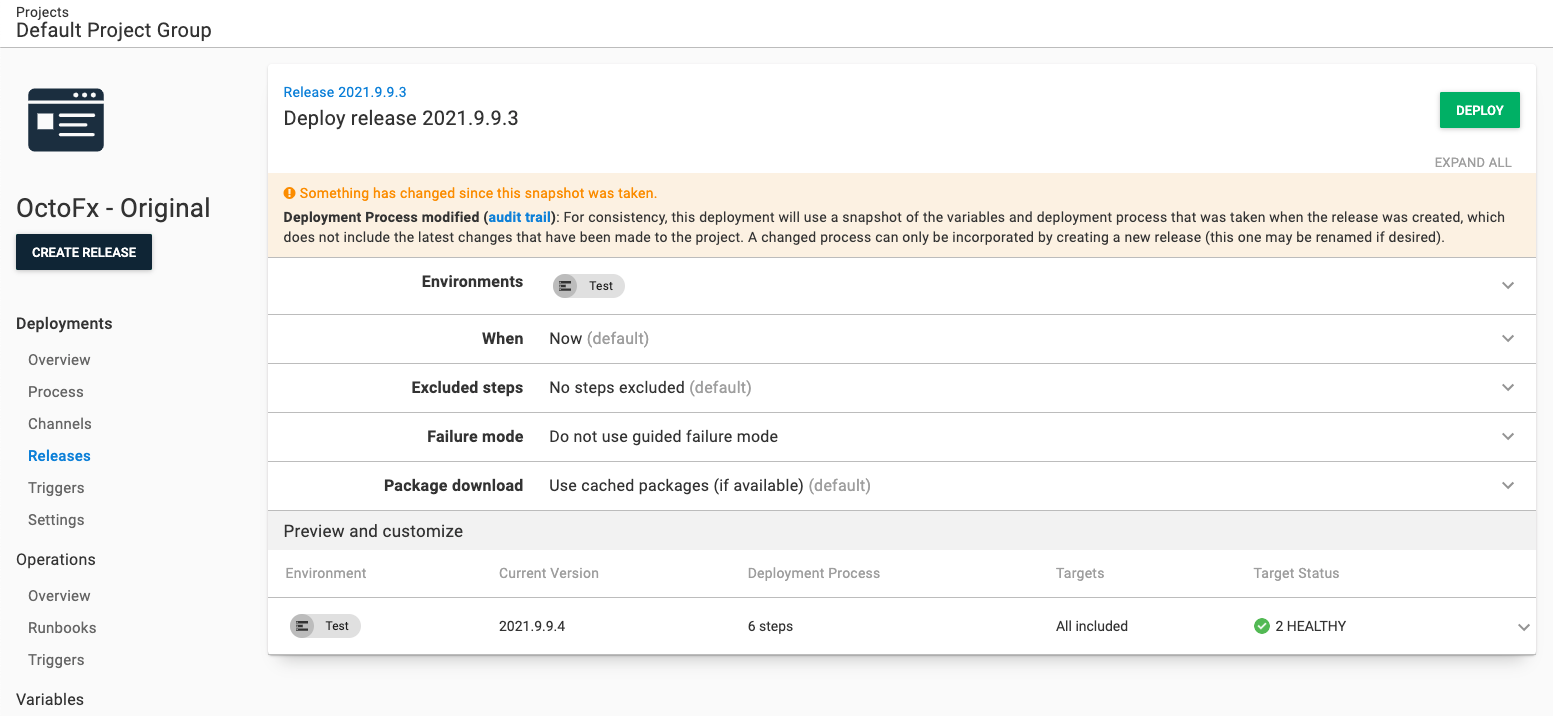Viewport: 1553px width, 716px height.
Task: Click the DEPLOY button
Action: point(1479,110)
